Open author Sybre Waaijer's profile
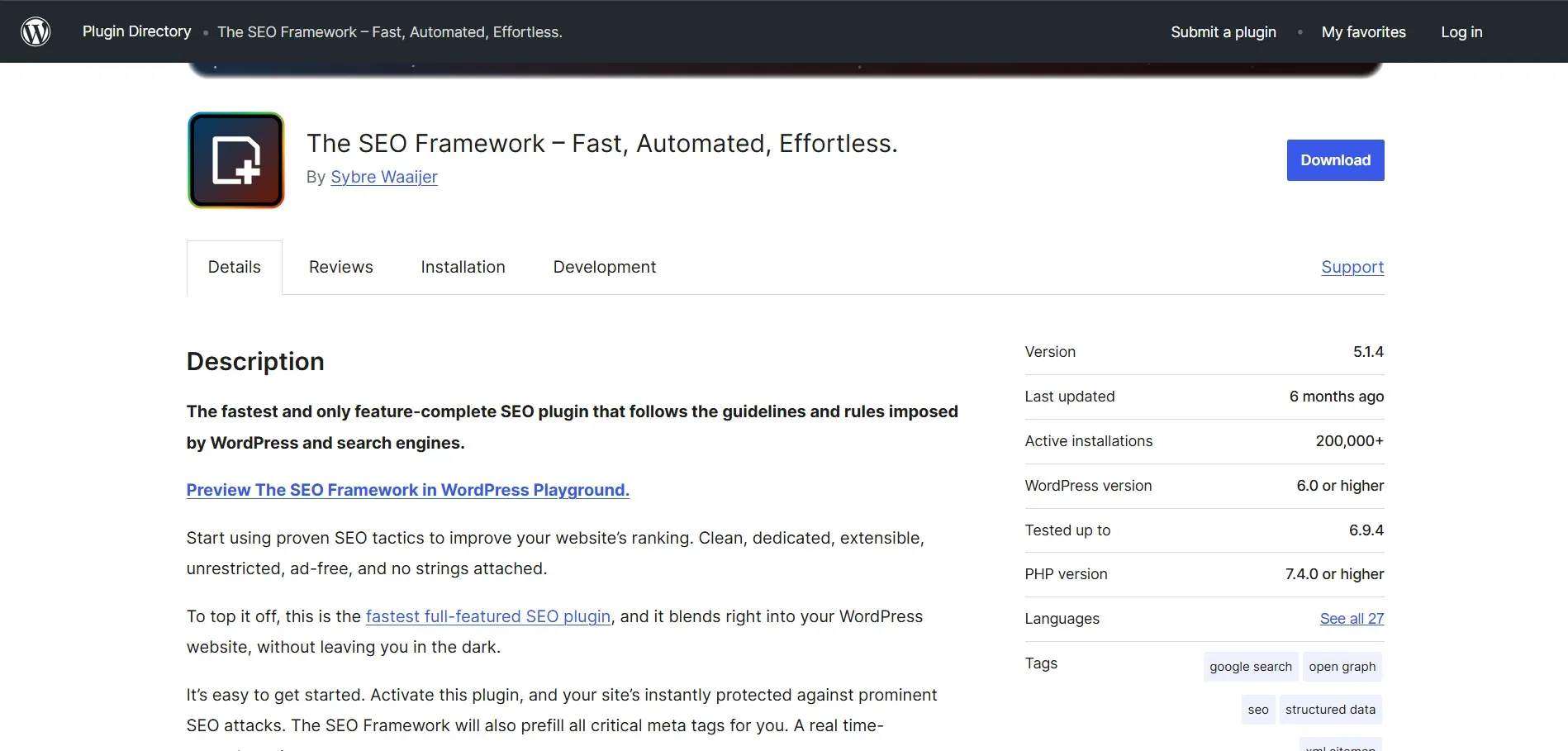1568x751 pixels. click(384, 177)
